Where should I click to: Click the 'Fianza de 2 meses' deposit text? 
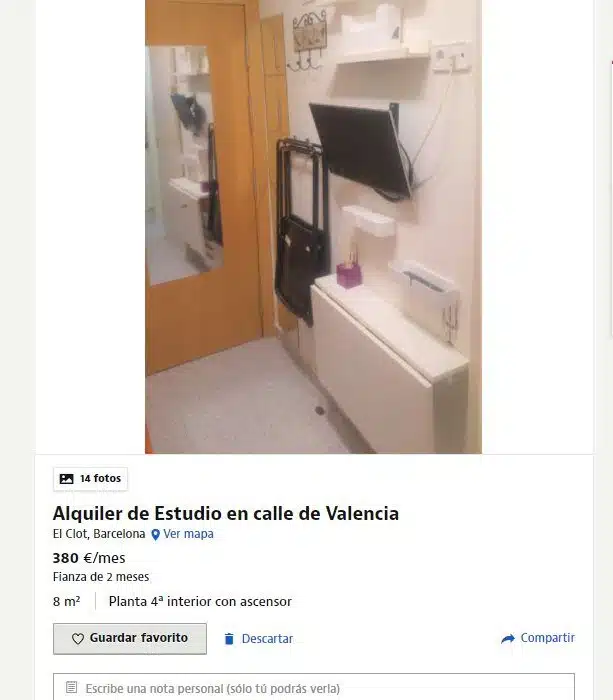click(101, 577)
